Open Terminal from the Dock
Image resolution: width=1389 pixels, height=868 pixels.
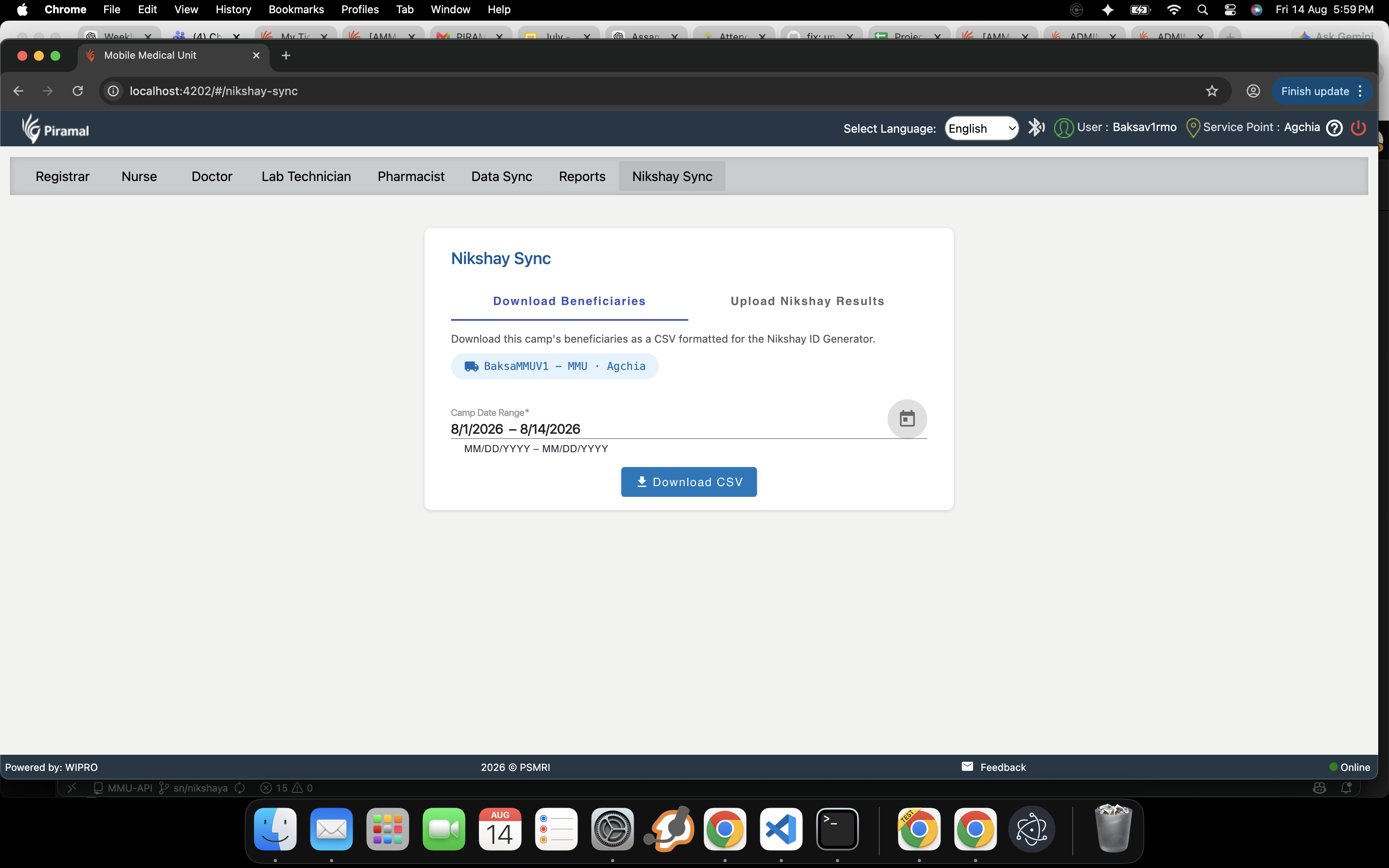click(838, 829)
